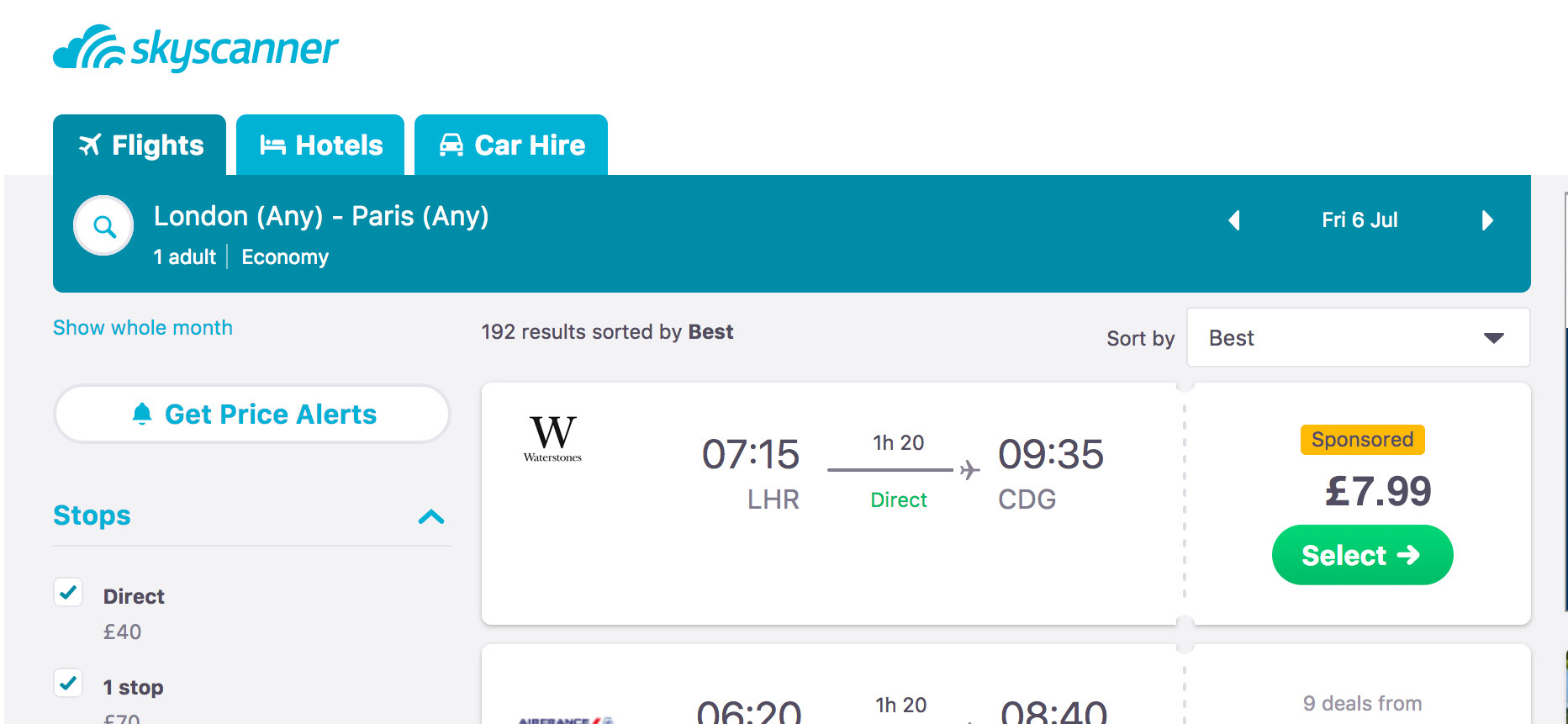
Task: Switch to the Hotels tab
Action: (320, 145)
